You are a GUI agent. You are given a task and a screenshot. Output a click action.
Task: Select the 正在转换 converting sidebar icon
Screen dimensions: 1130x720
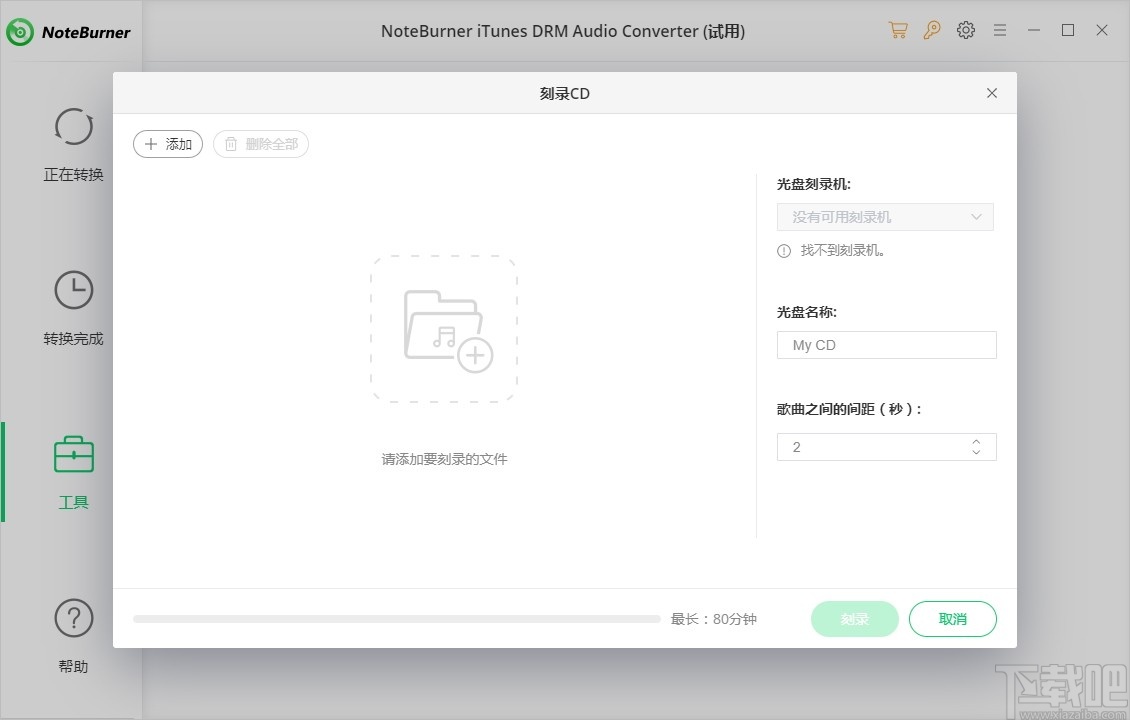tap(73, 127)
